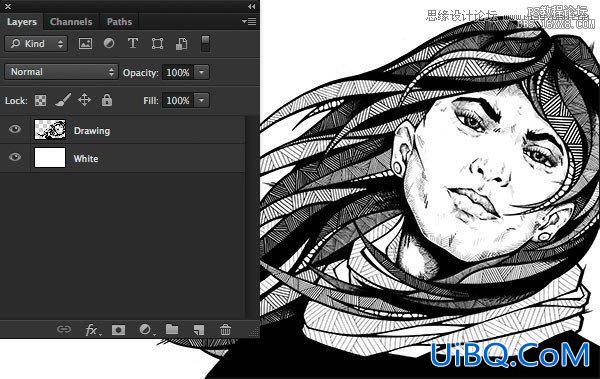
Task: Open the Fill slider dropdown arrow
Action: click(202, 101)
